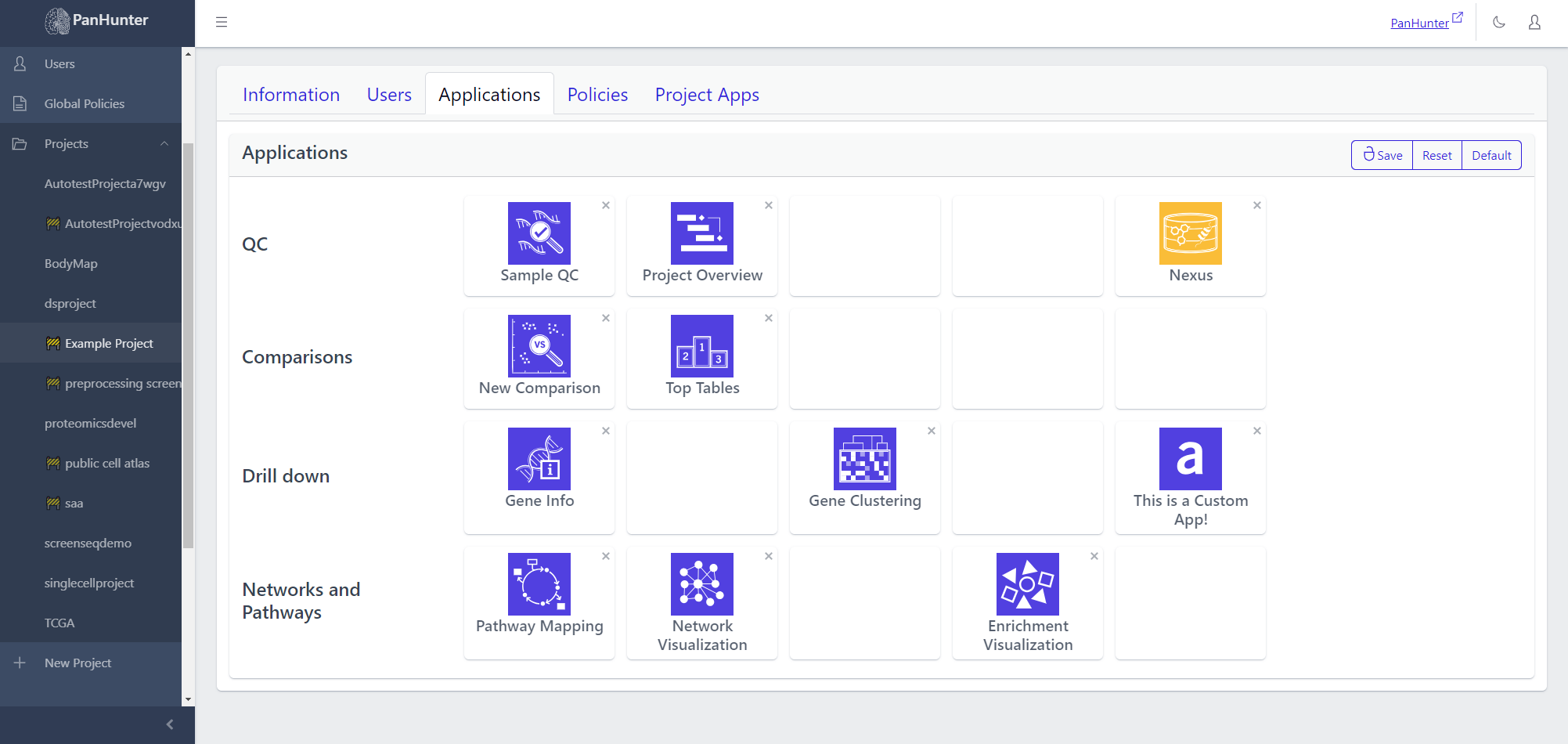
Task: Open the TCGA project in sidebar
Action: click(x=59, y=623)
